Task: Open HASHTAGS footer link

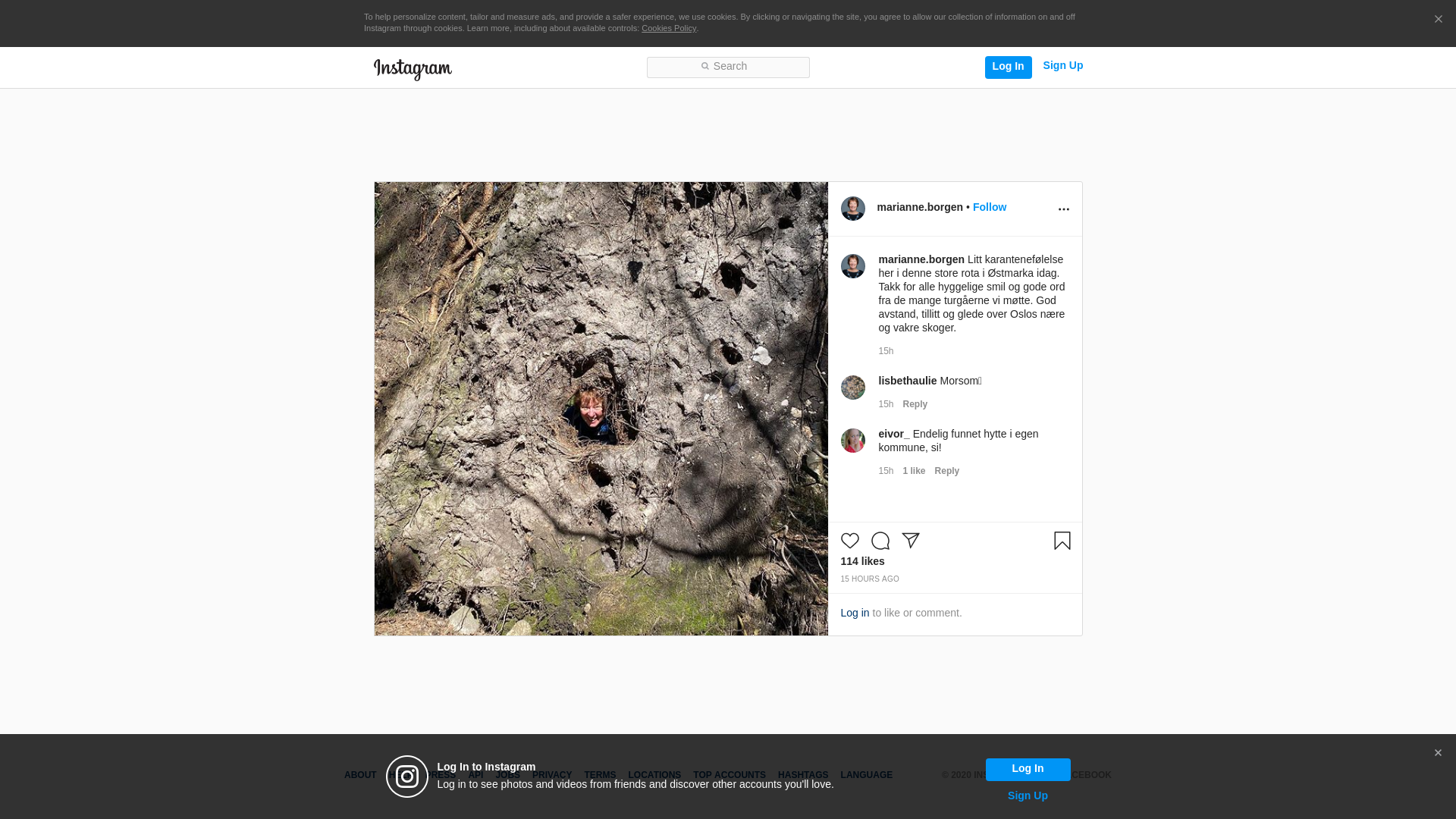Action: coord(803,775)
